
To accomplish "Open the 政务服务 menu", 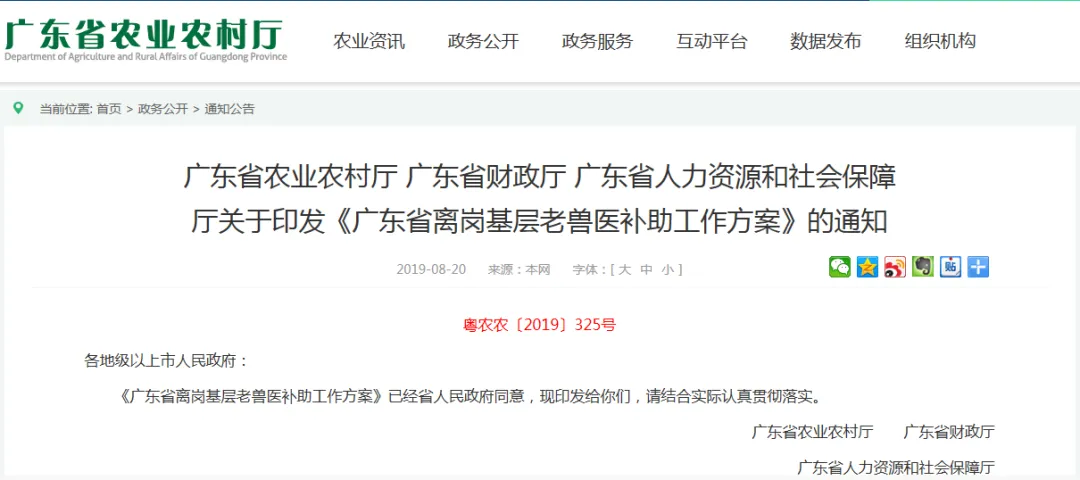I will 598,41.
